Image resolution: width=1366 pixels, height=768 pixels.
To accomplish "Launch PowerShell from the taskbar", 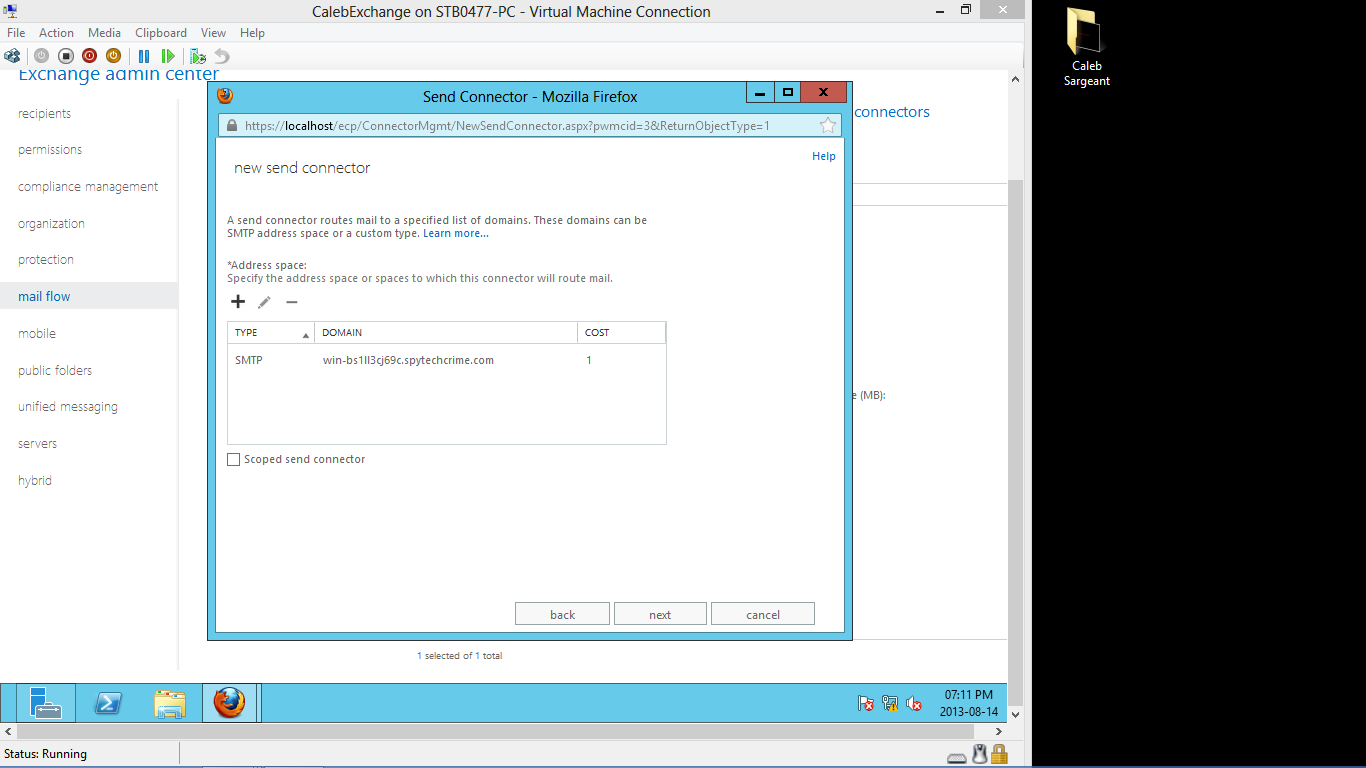I will pyautogui.click(x=108, y=703).
